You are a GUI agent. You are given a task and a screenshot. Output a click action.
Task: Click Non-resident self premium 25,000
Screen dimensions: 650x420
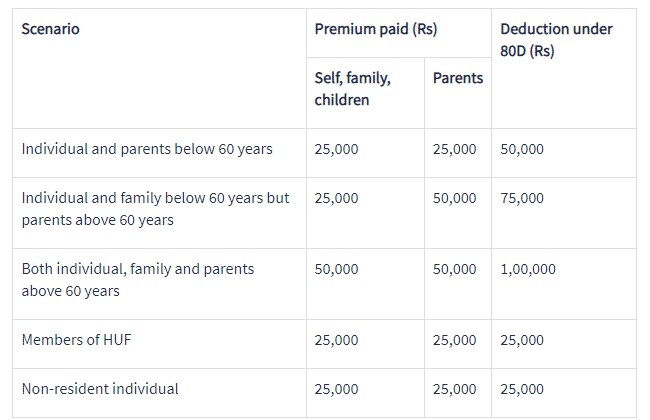click(336, 389)
